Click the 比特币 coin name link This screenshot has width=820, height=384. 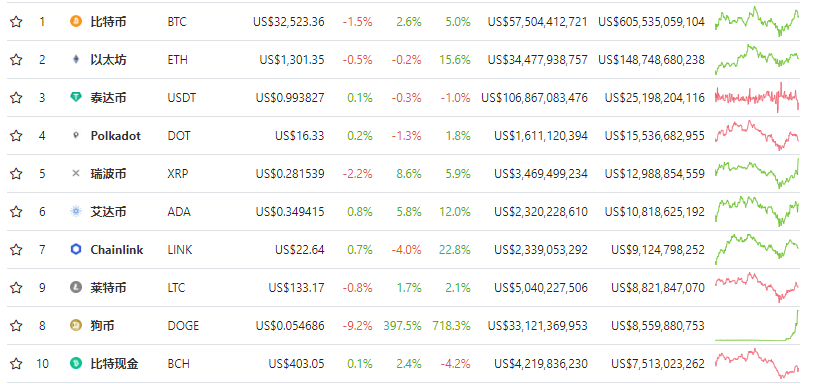tap(108, 21)
